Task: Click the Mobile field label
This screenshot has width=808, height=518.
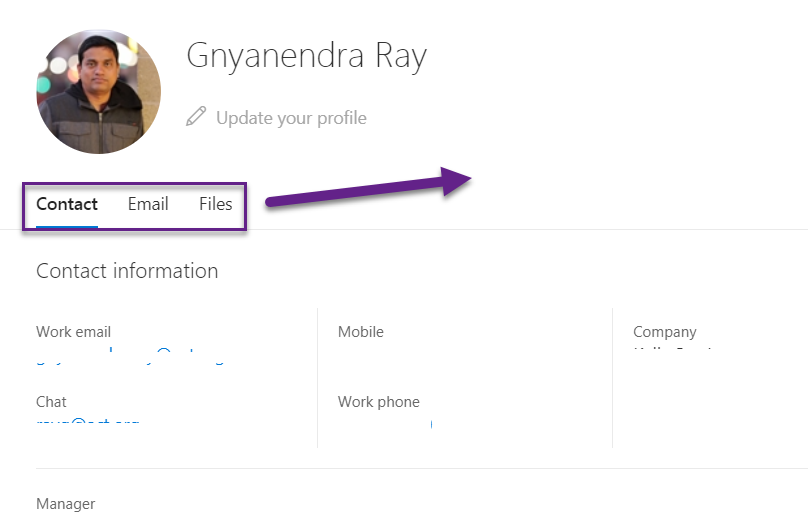Action: click(x=361, y=331)
